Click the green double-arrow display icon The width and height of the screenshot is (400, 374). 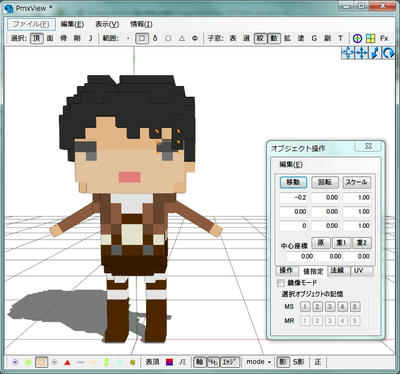click(107, 362)
